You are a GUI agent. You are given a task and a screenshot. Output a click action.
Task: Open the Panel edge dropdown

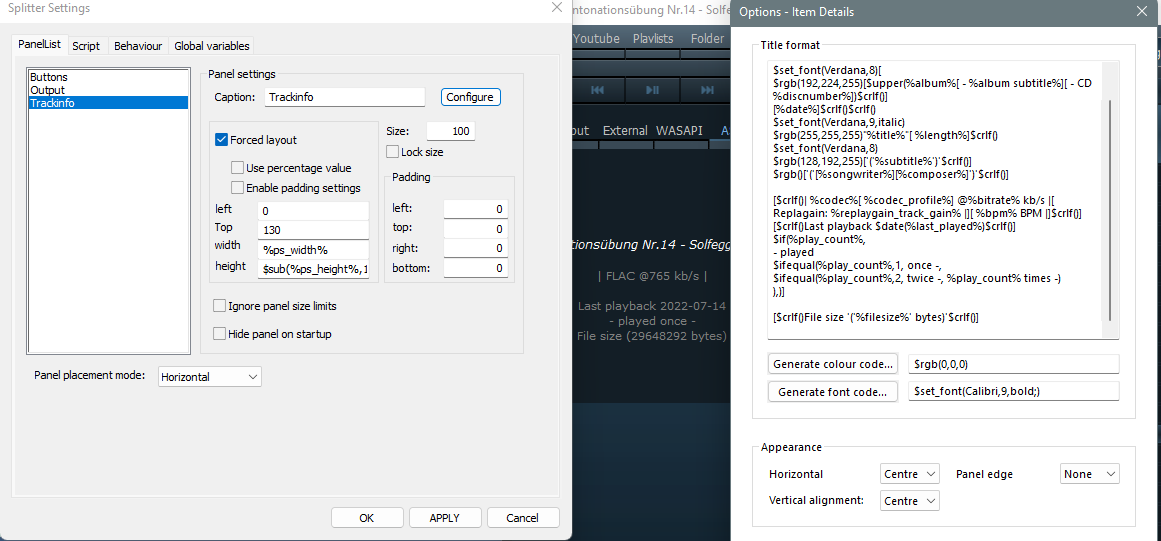1089,474
